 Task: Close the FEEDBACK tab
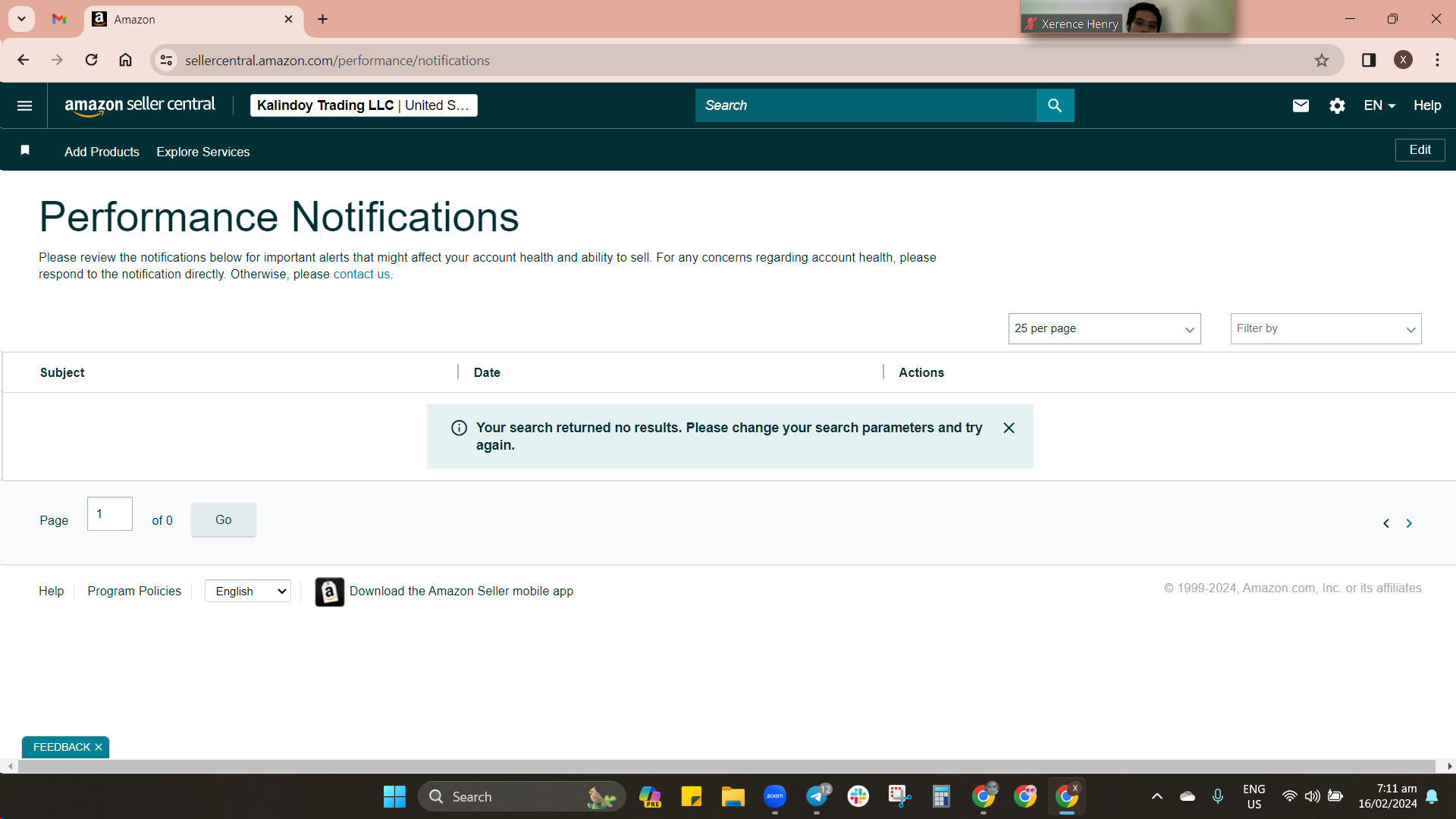pos(99,747)
